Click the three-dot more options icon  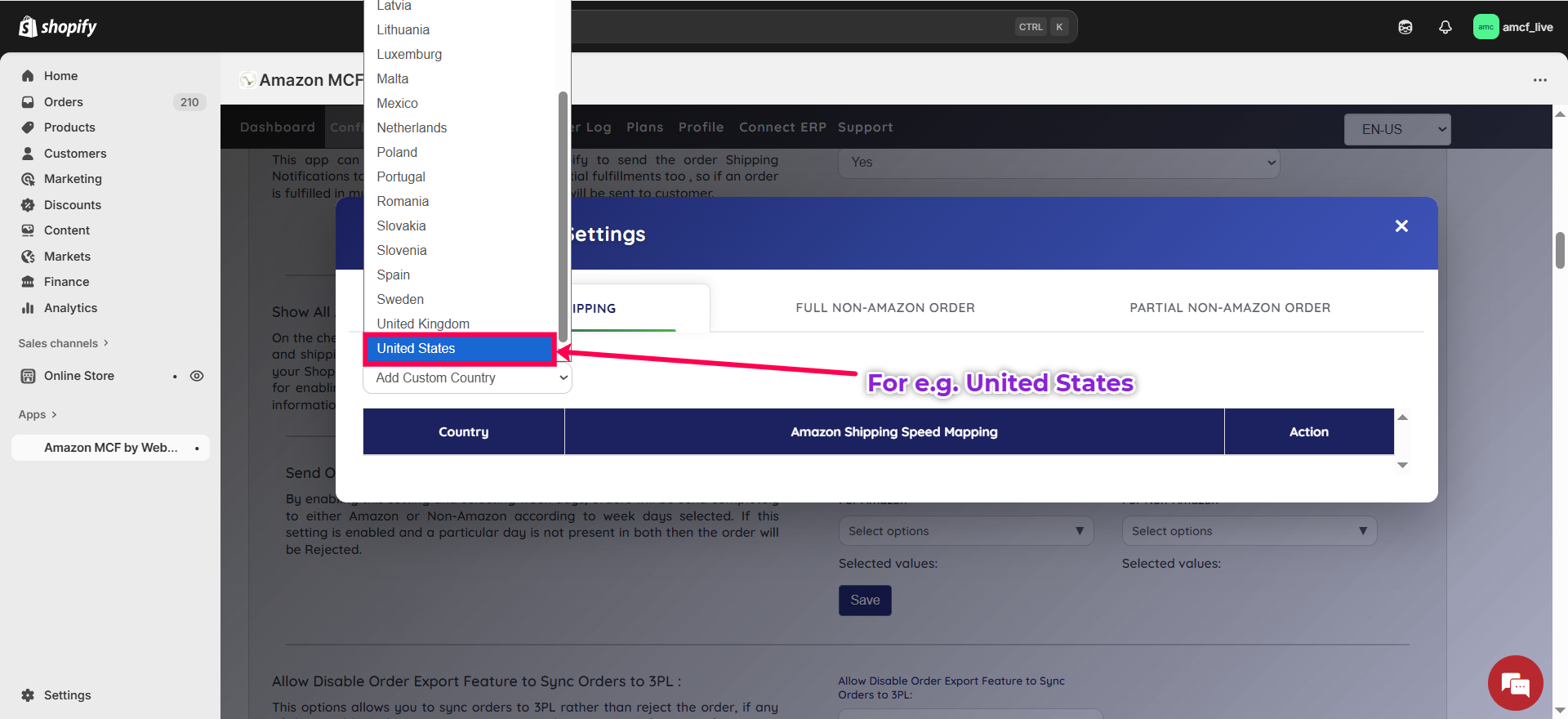[1539, 80]
